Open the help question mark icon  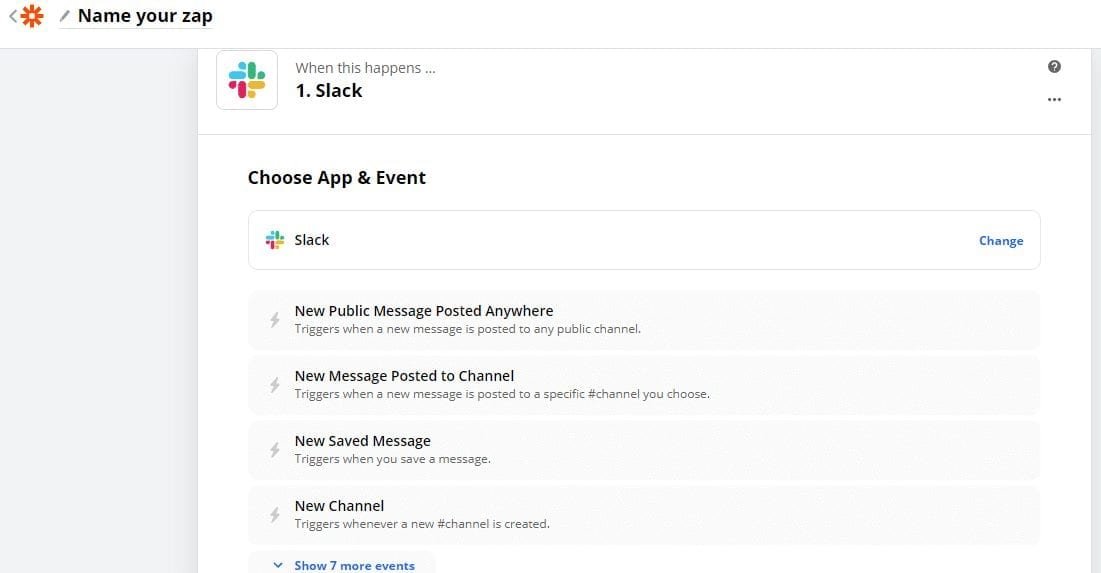click(x=1054, y=67)
